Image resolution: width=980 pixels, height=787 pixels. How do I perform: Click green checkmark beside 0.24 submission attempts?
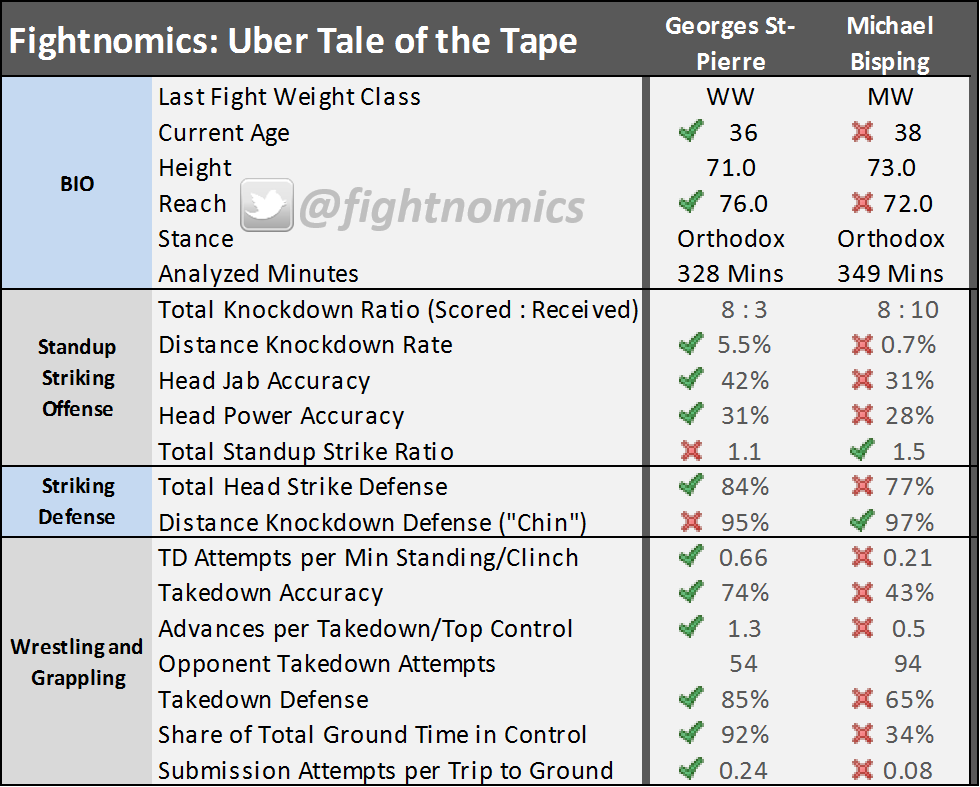(690, 770)
